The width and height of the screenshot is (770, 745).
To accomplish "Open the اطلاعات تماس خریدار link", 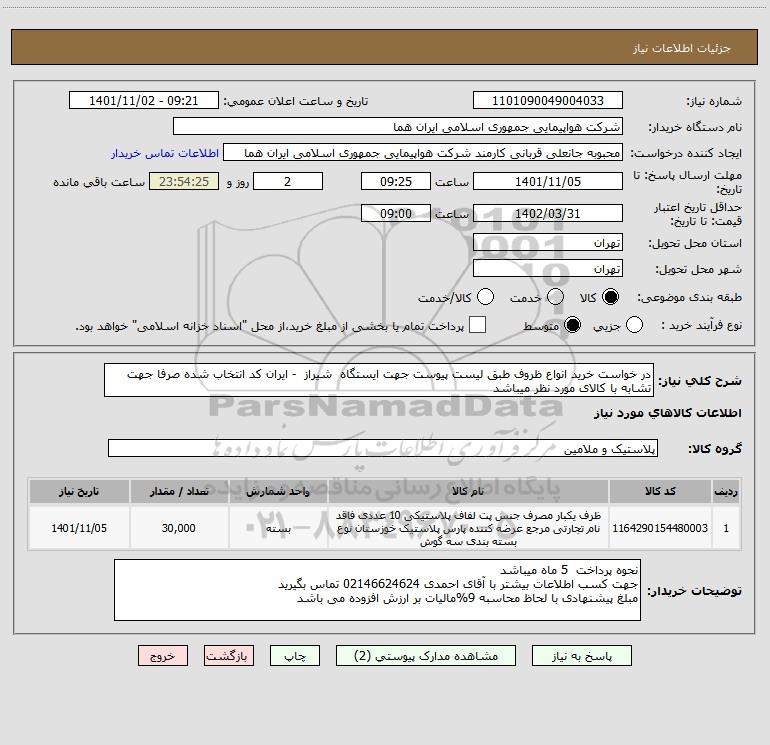I will (x=165, y=153).
